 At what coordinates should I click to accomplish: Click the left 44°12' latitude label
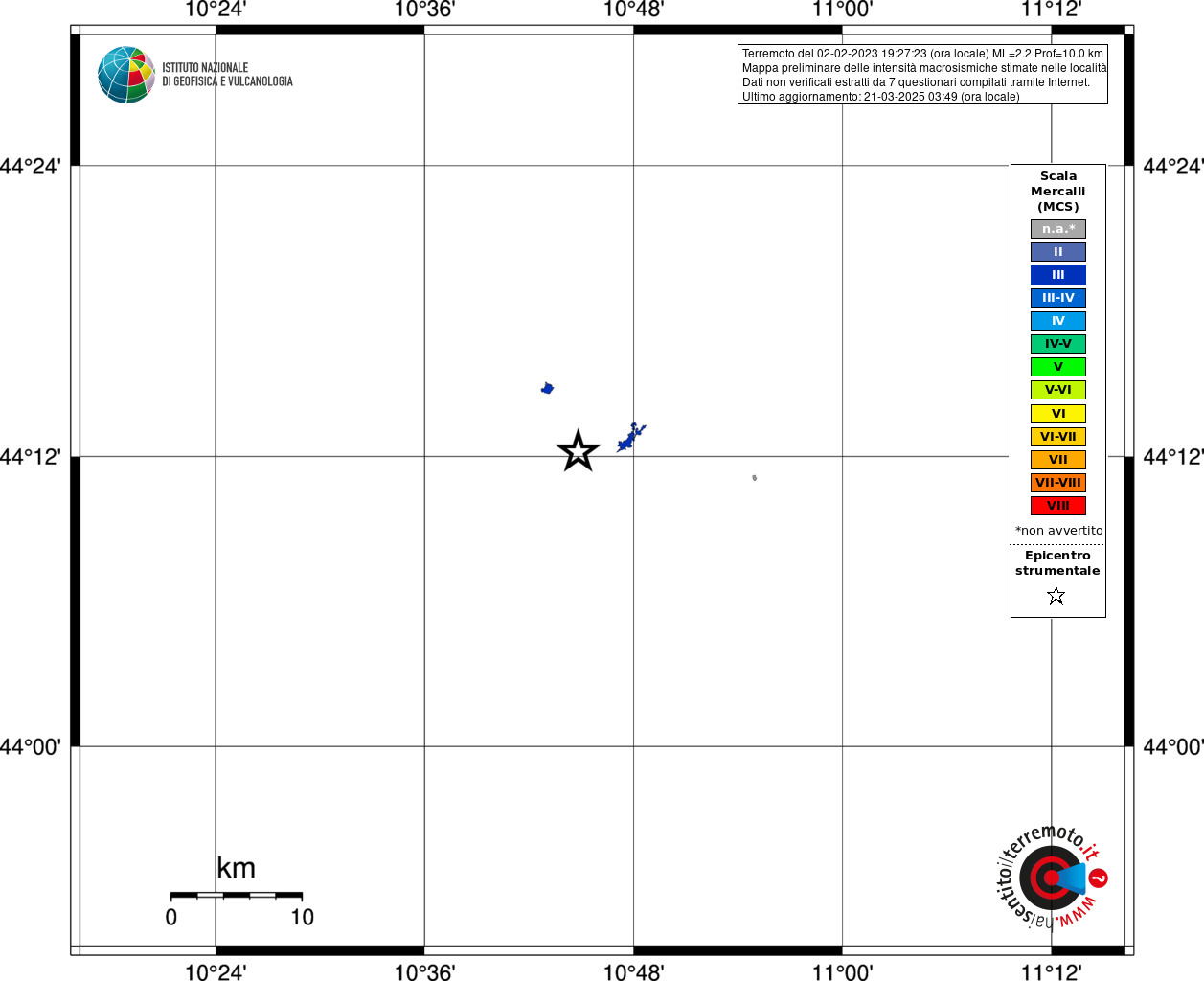tap(31, 457)
